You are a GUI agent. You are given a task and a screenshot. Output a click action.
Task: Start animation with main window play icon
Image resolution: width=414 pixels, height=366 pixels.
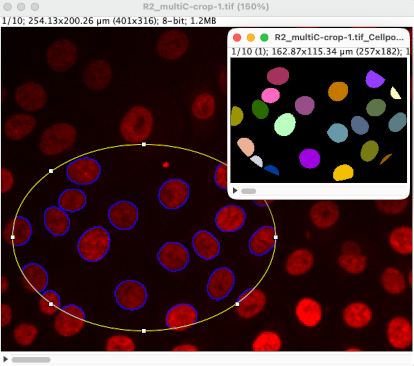5,359
